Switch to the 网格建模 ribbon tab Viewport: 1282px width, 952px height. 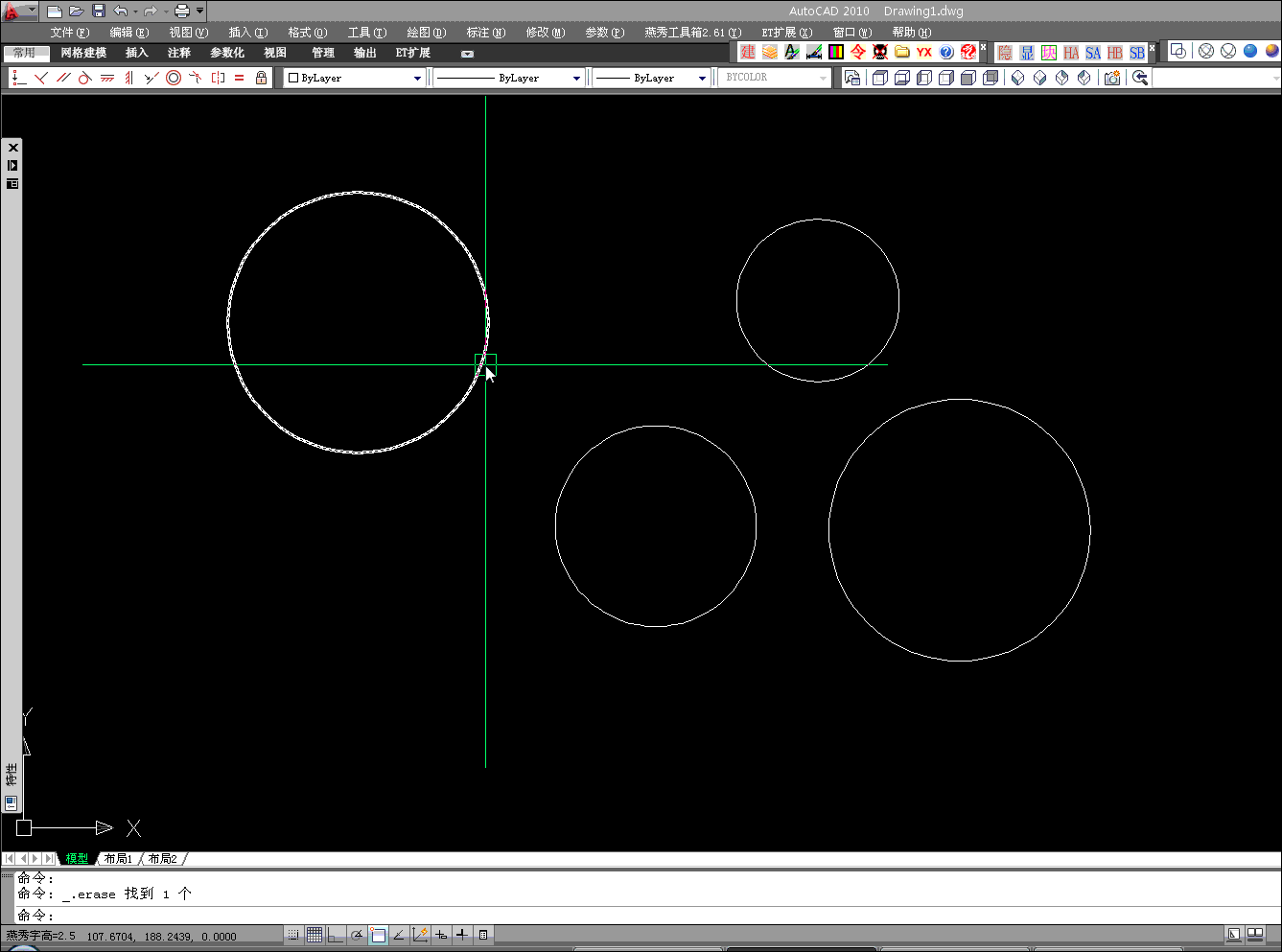tap(83, 53)
